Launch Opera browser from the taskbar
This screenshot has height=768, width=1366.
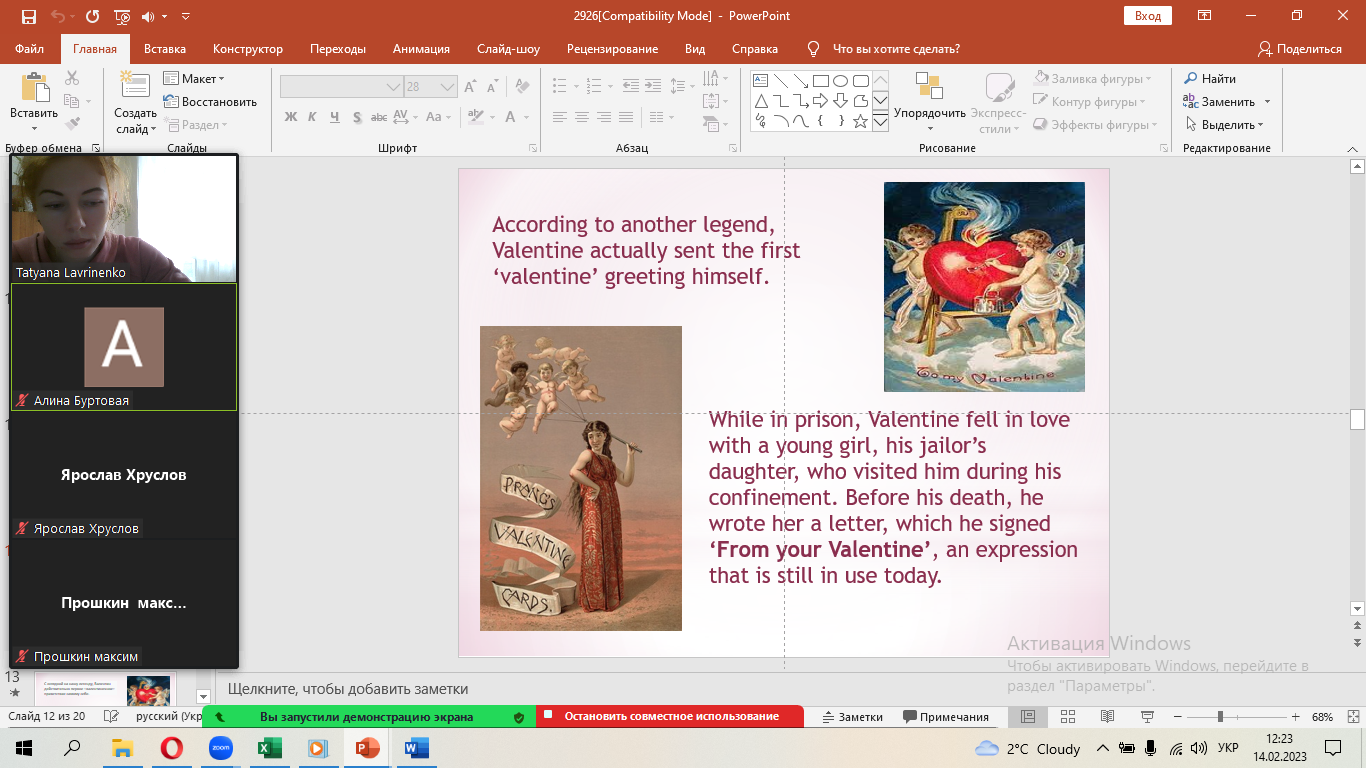tap(171, 748)
